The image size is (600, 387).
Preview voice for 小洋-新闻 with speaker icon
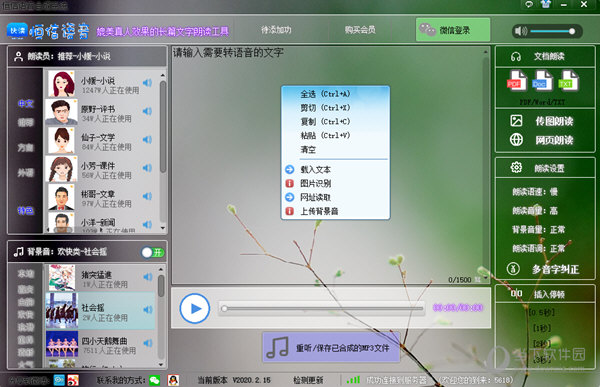[x=147, y=224]
